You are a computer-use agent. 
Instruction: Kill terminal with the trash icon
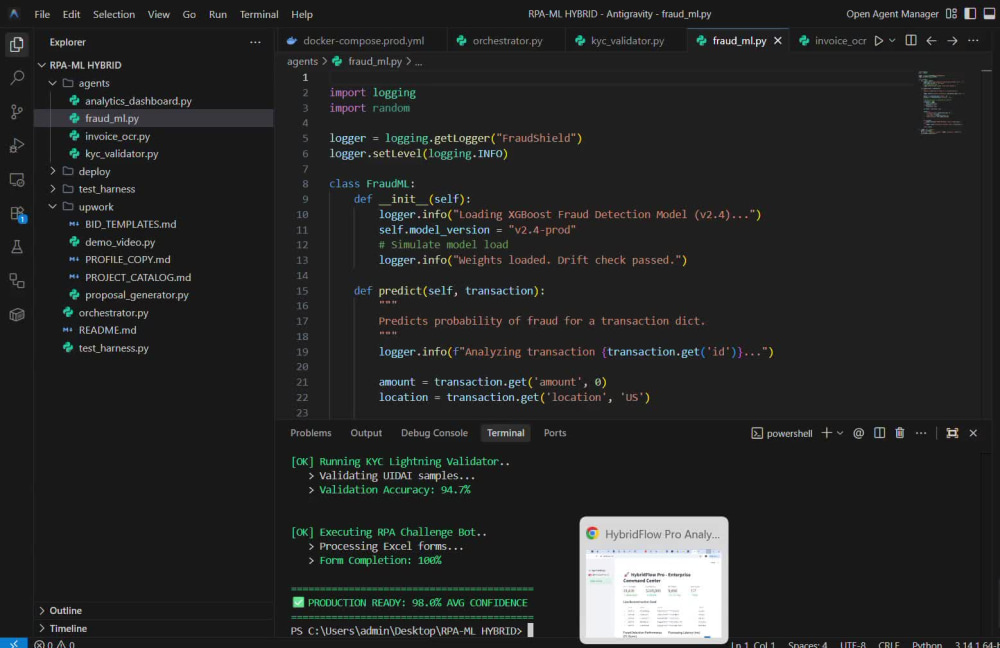coord(900,433)
